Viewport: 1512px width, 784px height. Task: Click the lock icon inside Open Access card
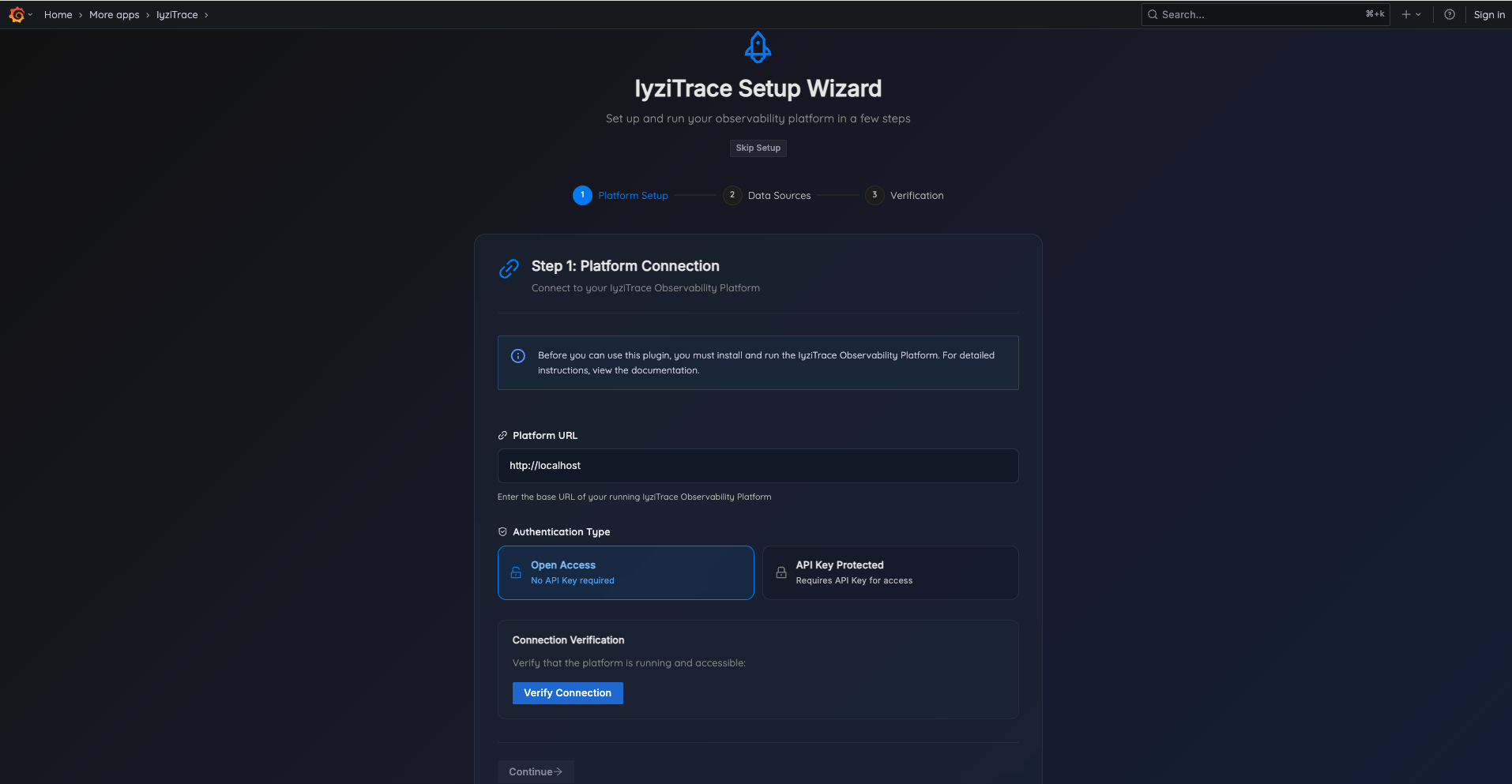click(x=515, y=572)
